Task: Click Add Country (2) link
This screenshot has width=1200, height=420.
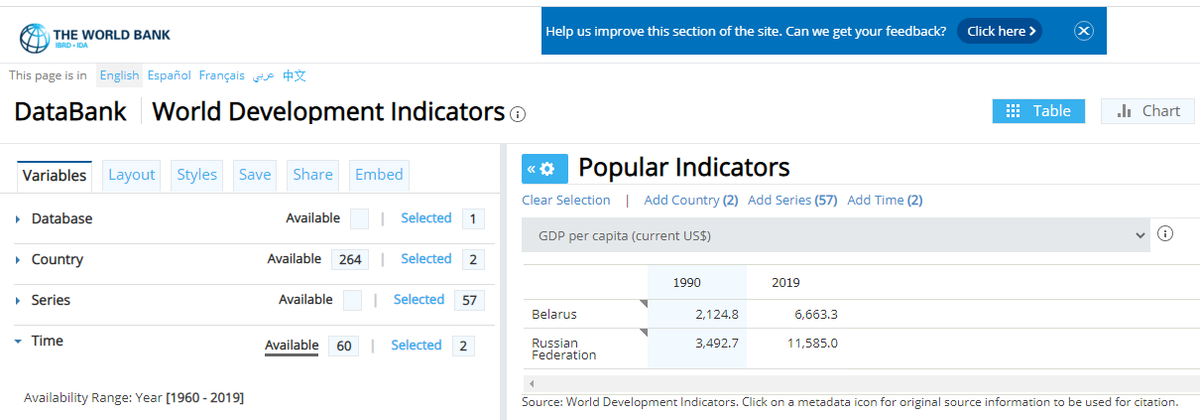Action: pyautogui.click(x=691, y=200)
